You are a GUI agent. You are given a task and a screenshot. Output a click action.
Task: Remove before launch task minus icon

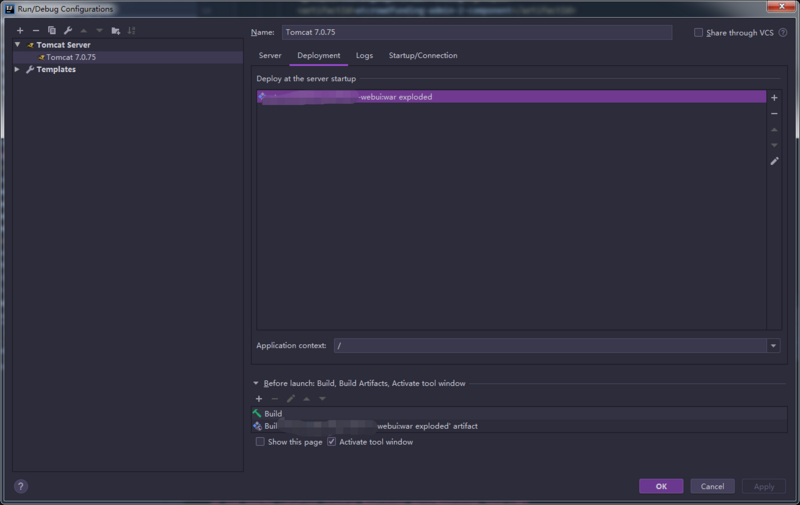[274, 398]
